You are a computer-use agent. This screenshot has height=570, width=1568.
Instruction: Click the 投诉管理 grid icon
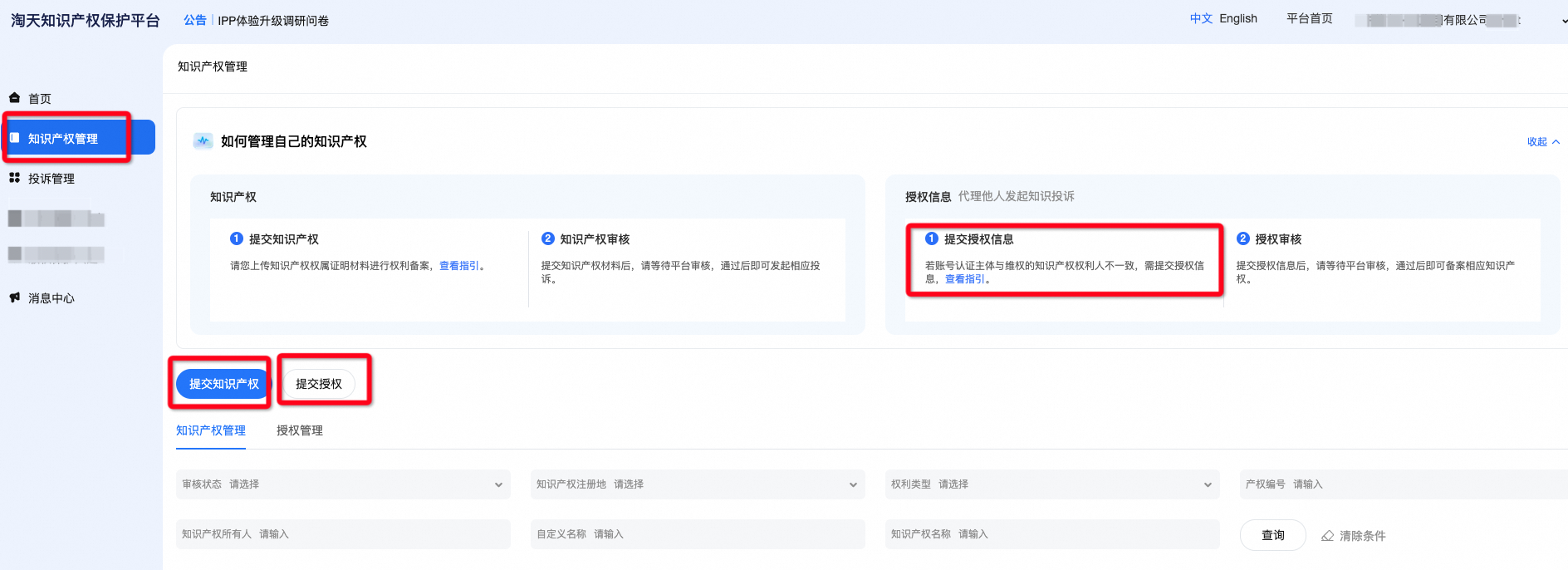pyautogui.click(x=14, y=178)
